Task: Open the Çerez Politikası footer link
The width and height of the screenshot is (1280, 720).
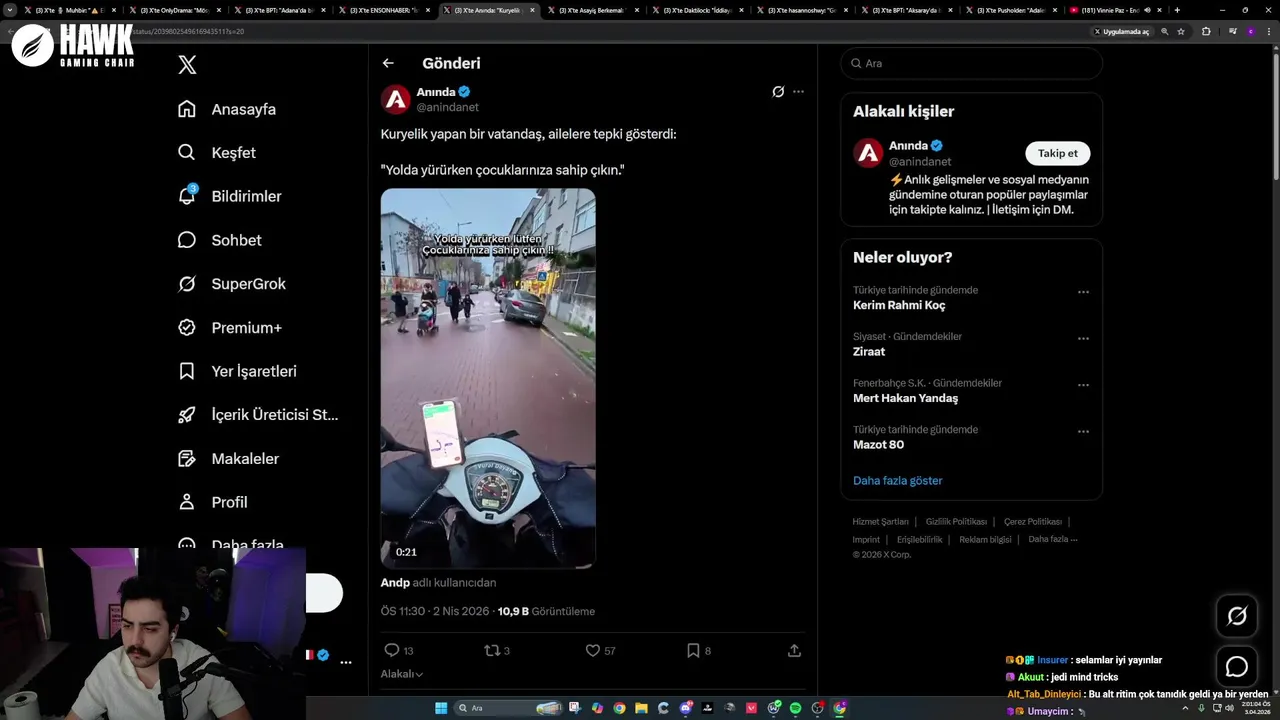Action: (x=1033, y=521)
